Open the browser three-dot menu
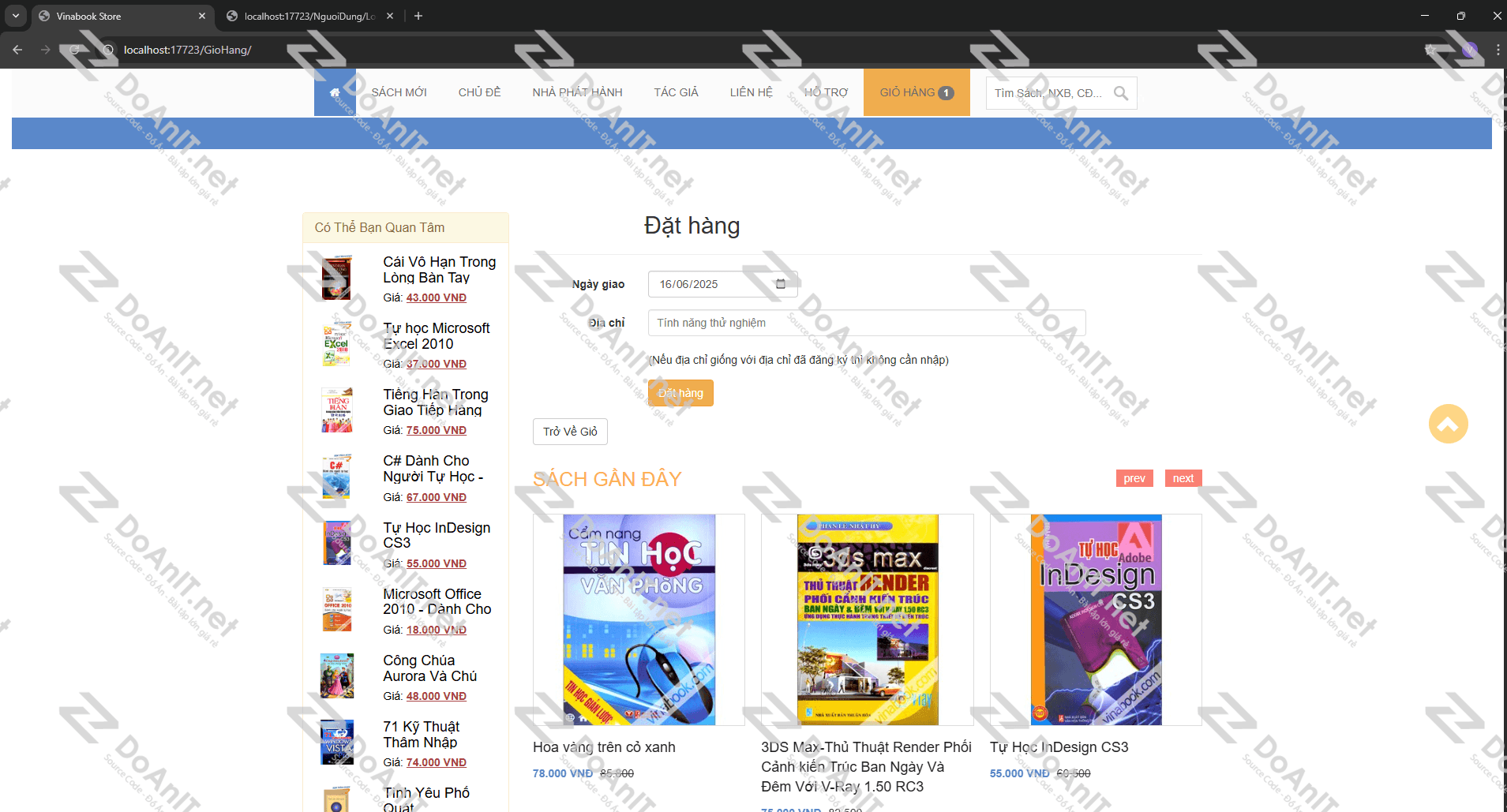 tap(1498, 50)
